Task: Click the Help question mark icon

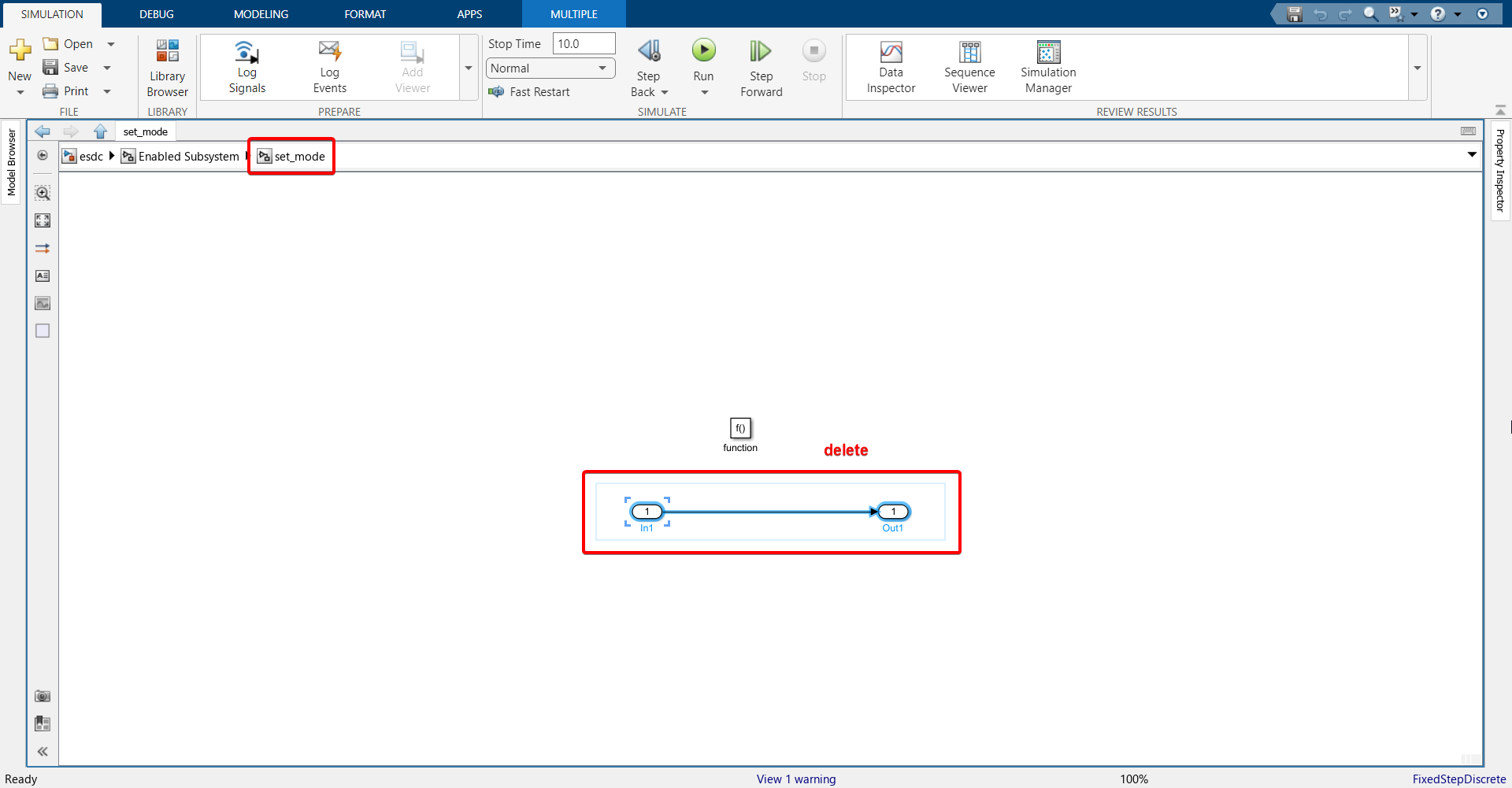Action: 1438,14
